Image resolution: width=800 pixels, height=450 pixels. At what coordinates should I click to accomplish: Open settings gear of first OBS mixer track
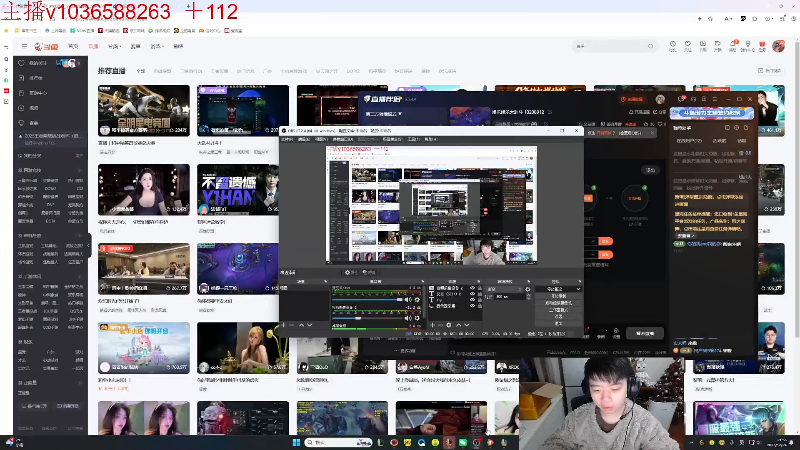[417, 300]
